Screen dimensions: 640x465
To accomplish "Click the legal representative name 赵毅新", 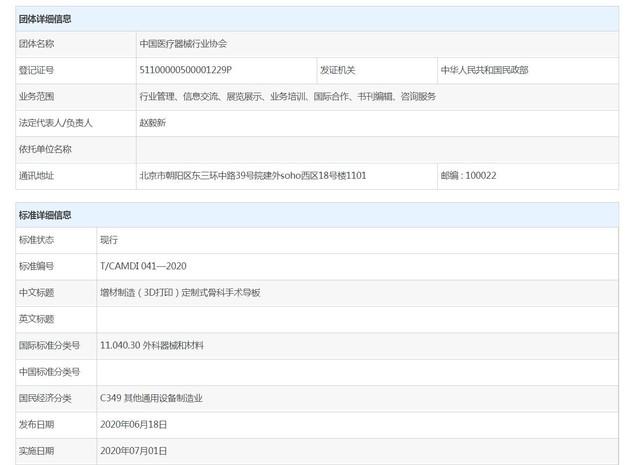I will pyautogui.click(x=153, y=123).
